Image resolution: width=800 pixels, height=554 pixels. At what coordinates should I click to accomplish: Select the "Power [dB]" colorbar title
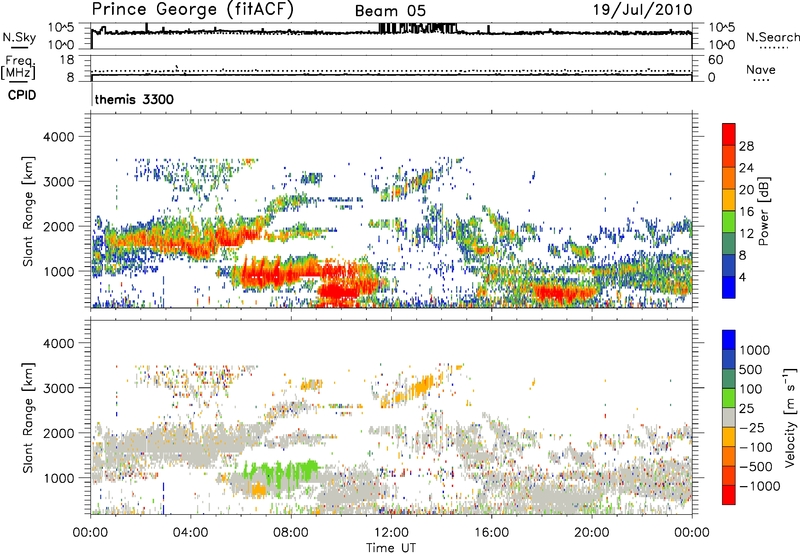pos(763,211)
